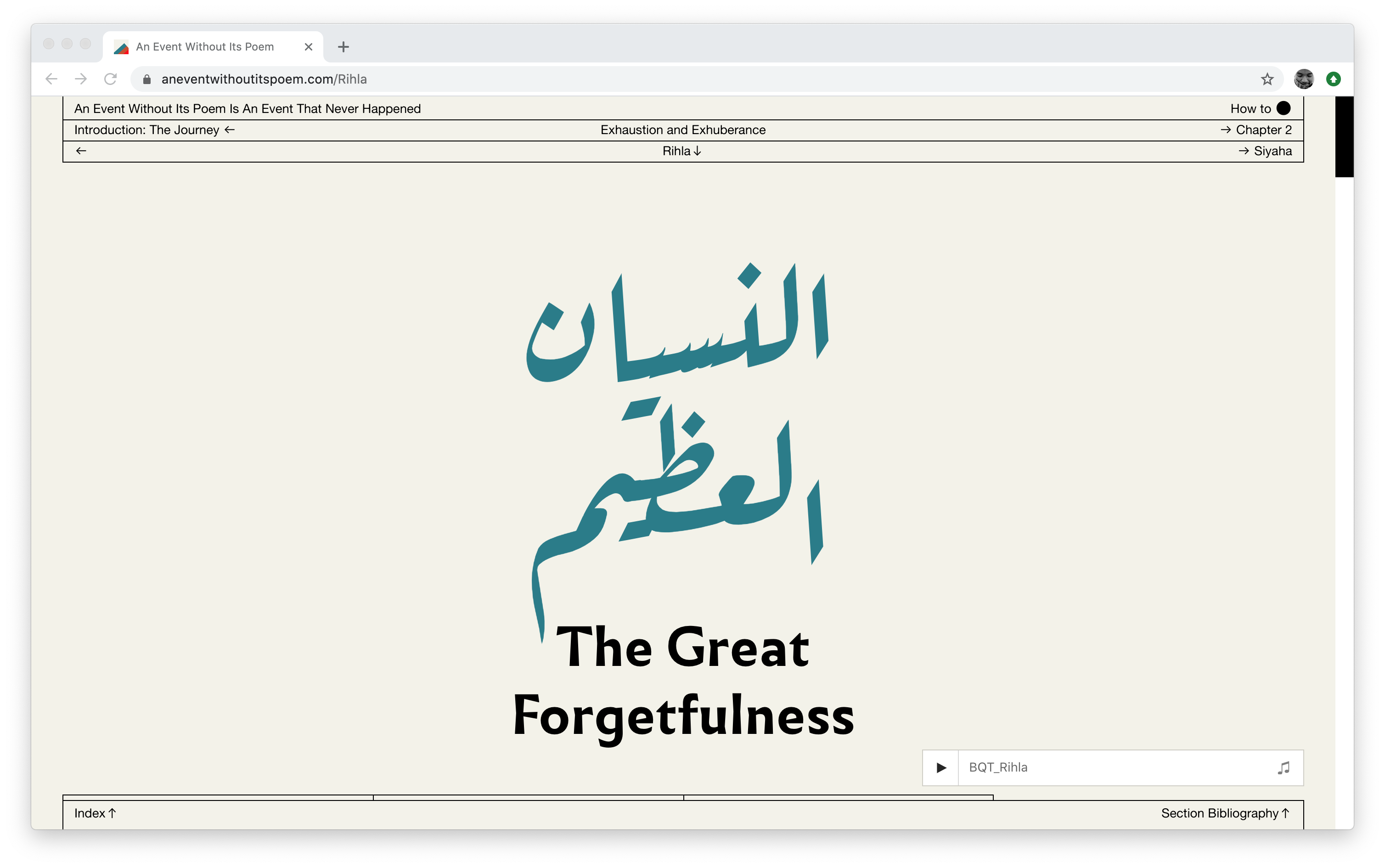Open the site title link in header
This screenshot has height=868, width=1385.
coord(248,108)
